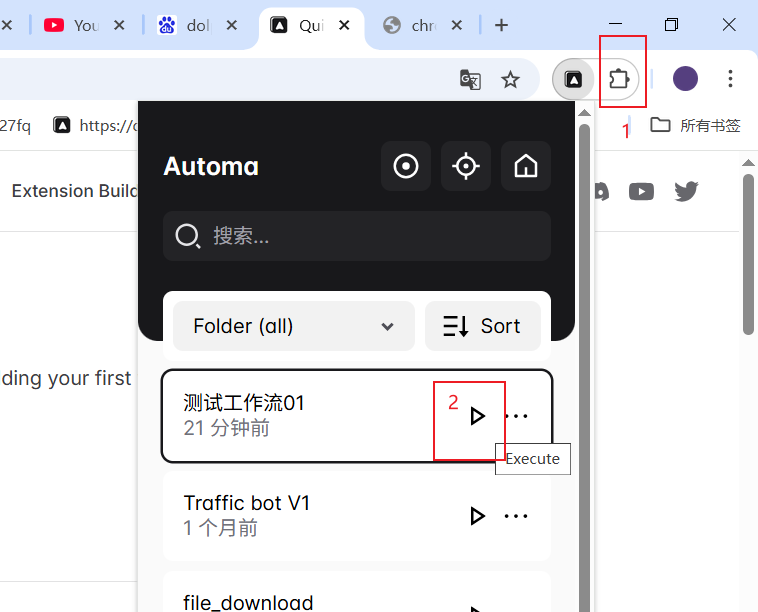Open more options for 测试工作流01
758x612 pixels.
(x=516, y=416)
